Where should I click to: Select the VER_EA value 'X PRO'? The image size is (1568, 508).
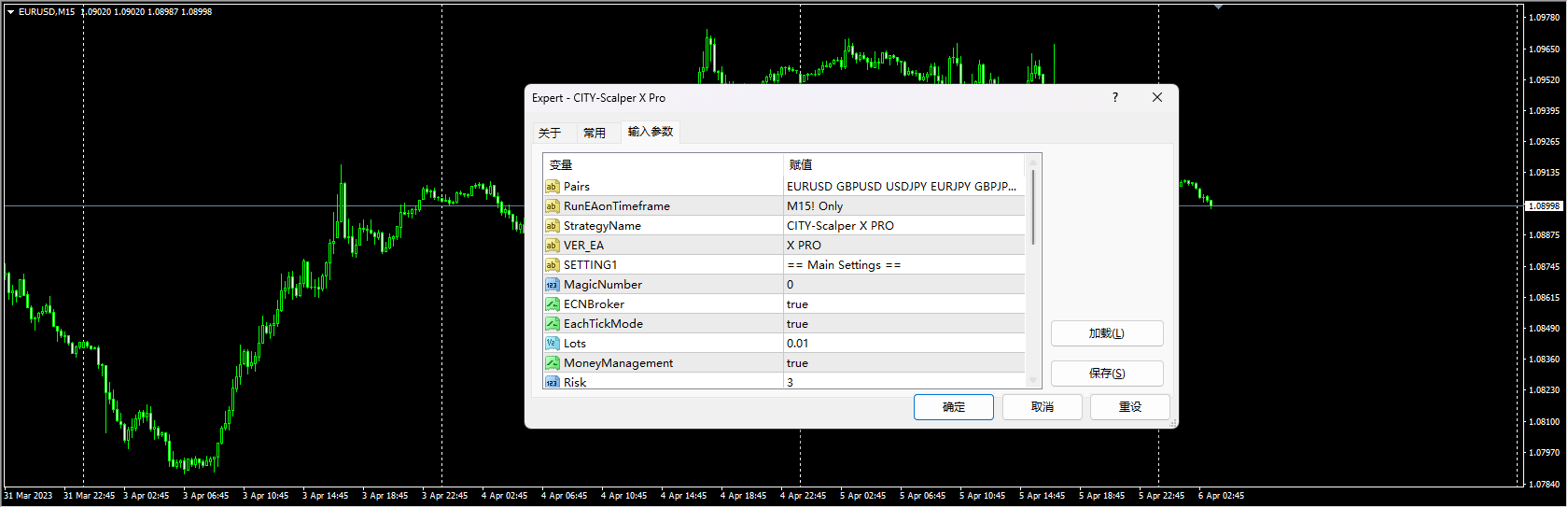[903, 246]
